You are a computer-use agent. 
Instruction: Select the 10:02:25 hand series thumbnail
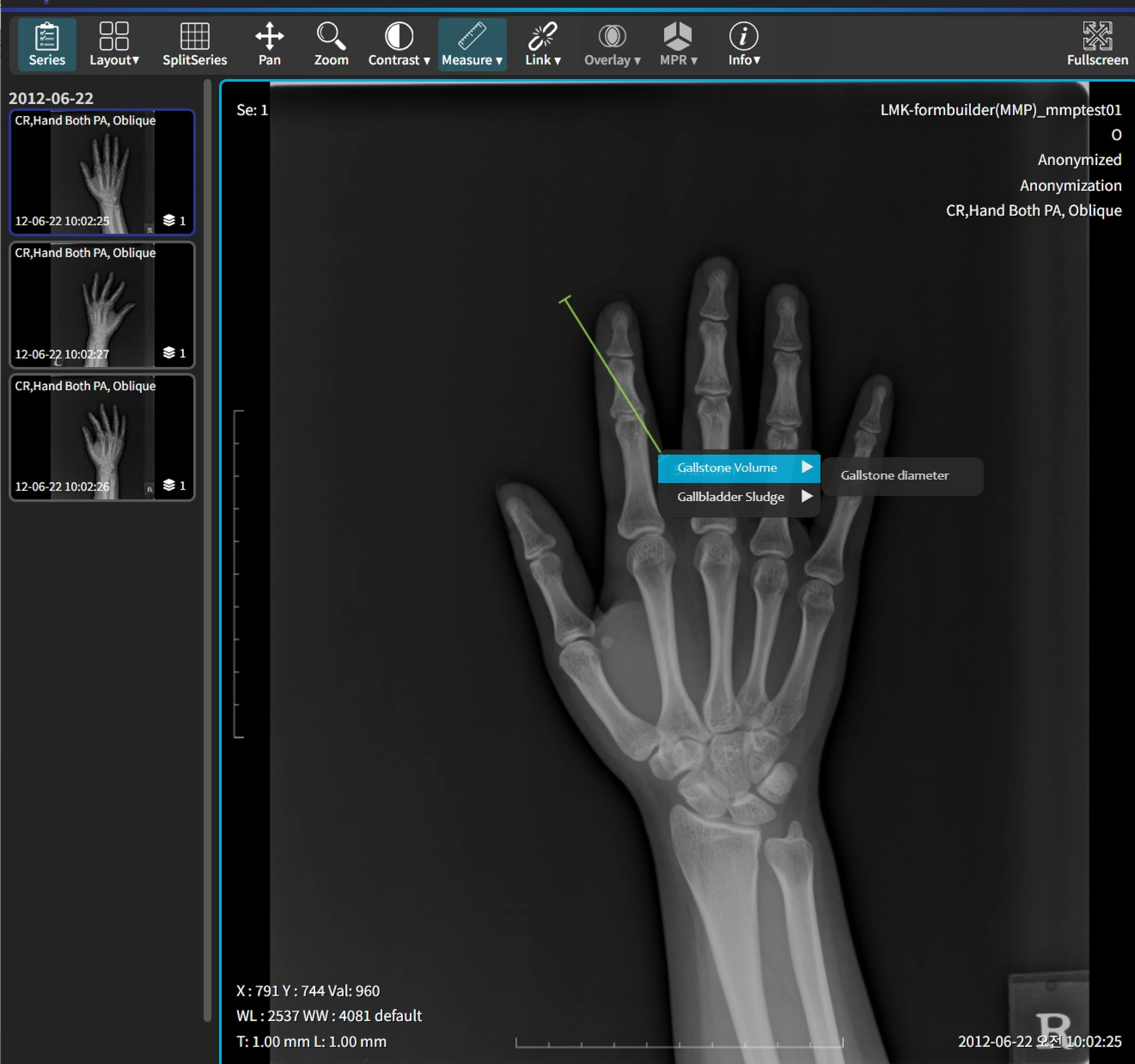pos(102,172)
